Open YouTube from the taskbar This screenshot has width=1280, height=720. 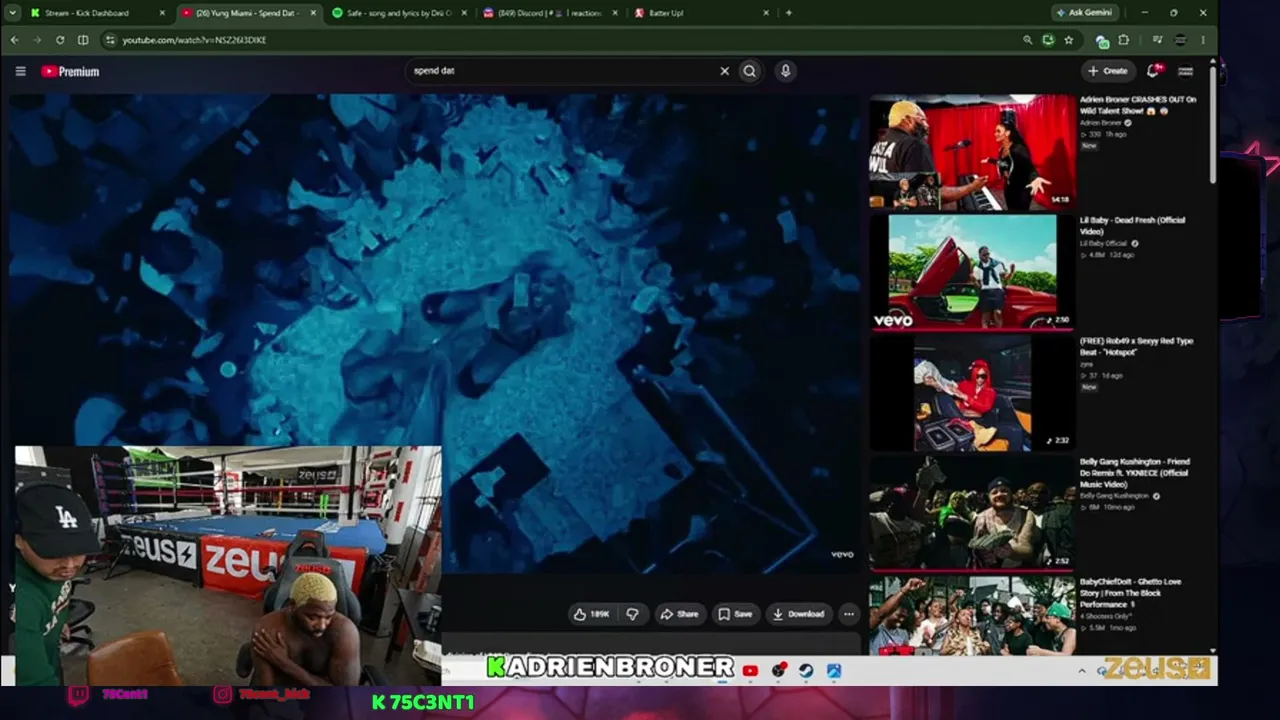tap(750, 671)
